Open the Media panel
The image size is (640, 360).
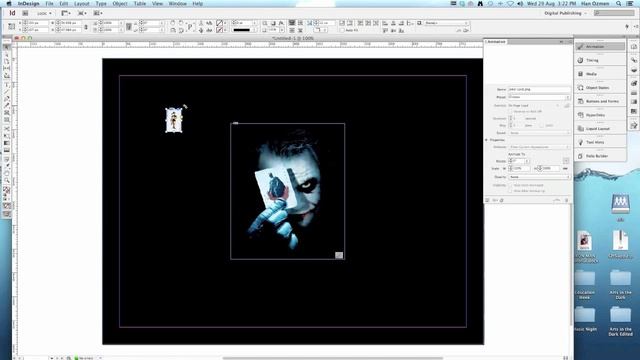click(600, 74)
